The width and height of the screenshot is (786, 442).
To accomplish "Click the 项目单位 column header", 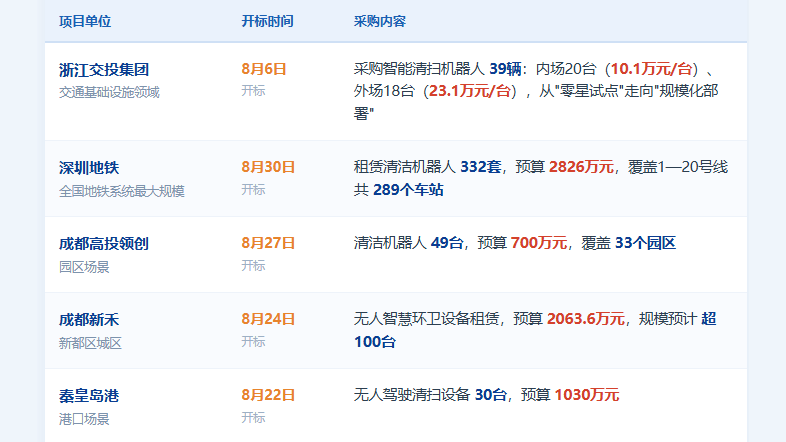I will [85, 21].
